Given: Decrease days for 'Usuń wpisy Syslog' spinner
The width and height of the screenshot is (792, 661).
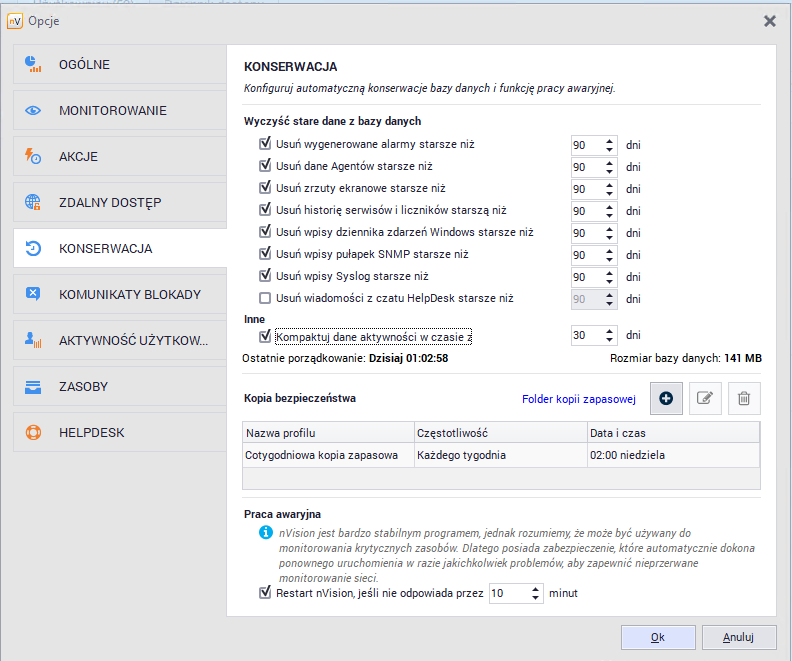Looking at the screenshot, I should 609,281.
